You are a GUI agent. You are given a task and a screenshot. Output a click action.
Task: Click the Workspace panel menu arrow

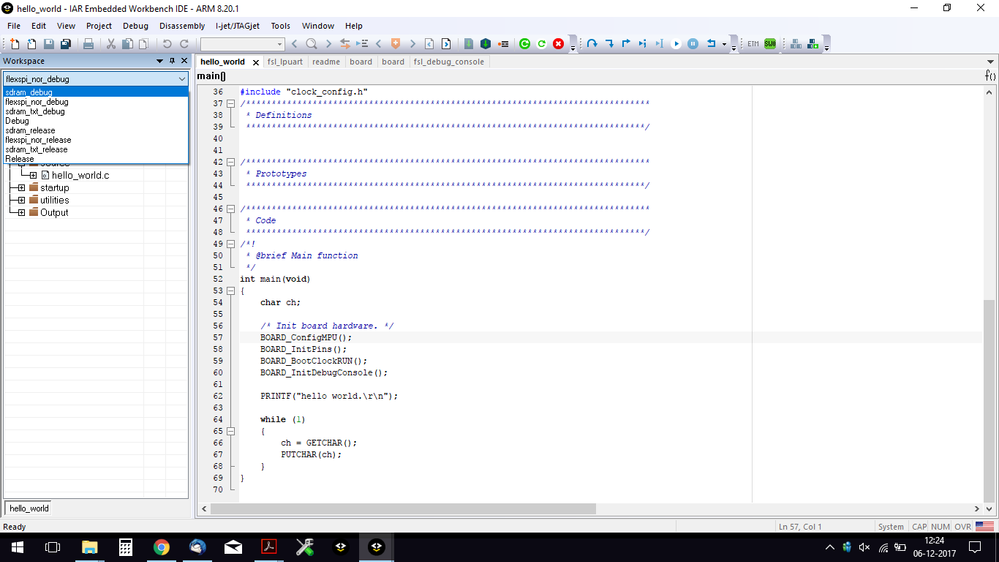pyautogui.click(x=159, y=61)
